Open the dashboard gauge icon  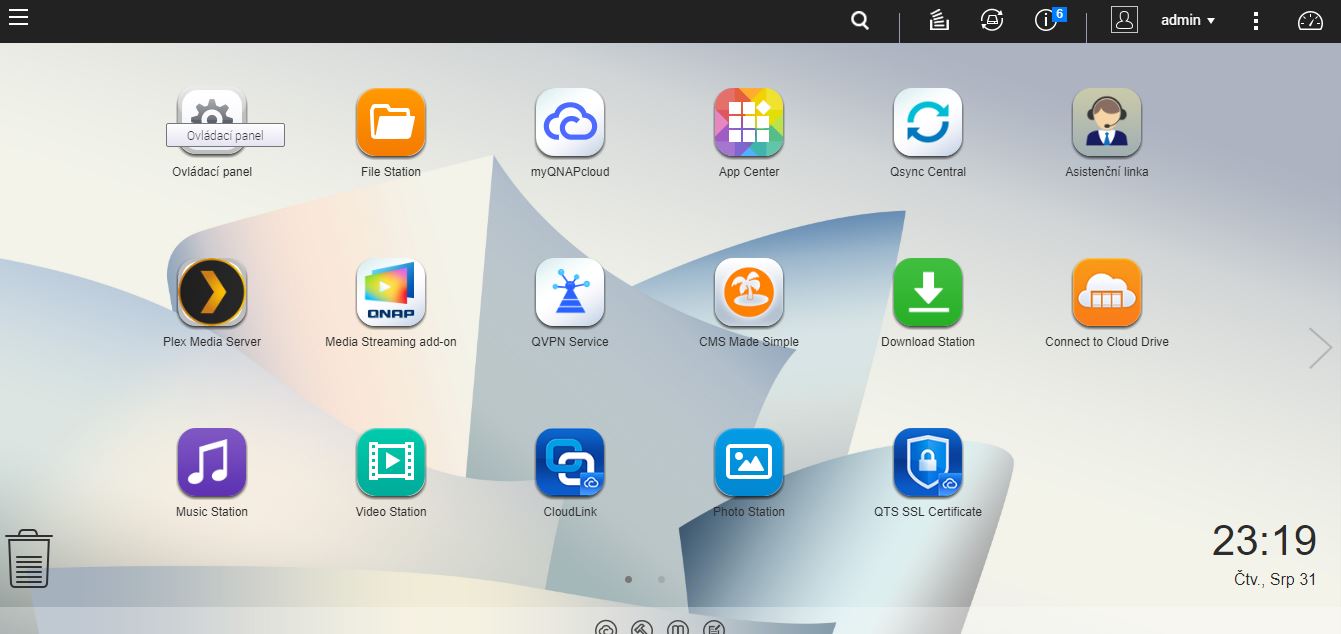(1310, 21)
